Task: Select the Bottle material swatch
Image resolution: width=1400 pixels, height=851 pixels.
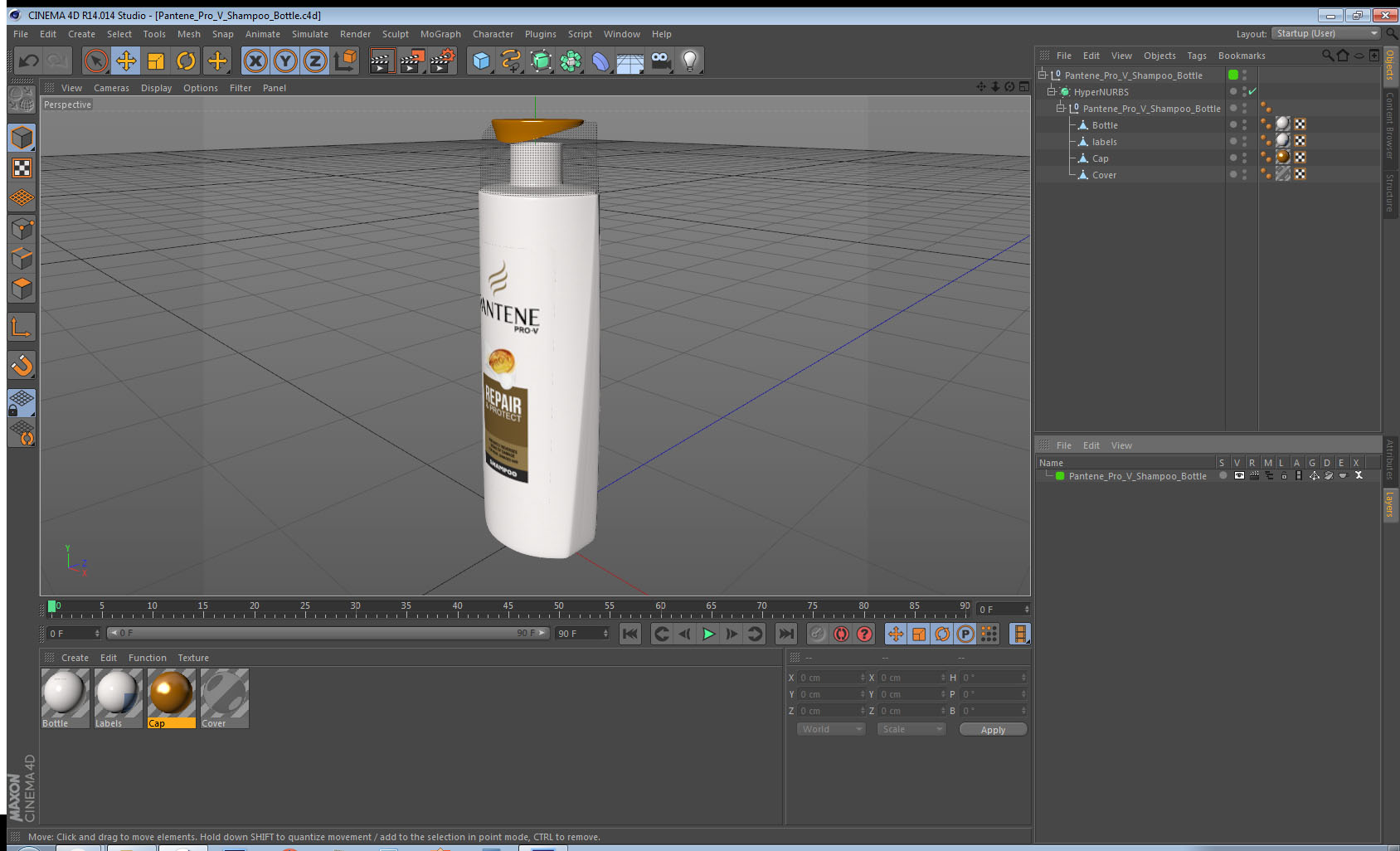Action: coord(66,698)
